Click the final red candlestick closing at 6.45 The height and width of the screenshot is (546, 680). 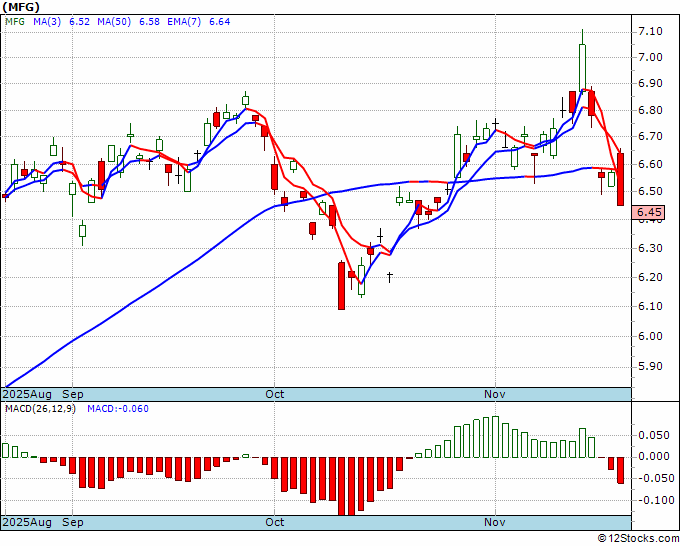tap(621, 179)
